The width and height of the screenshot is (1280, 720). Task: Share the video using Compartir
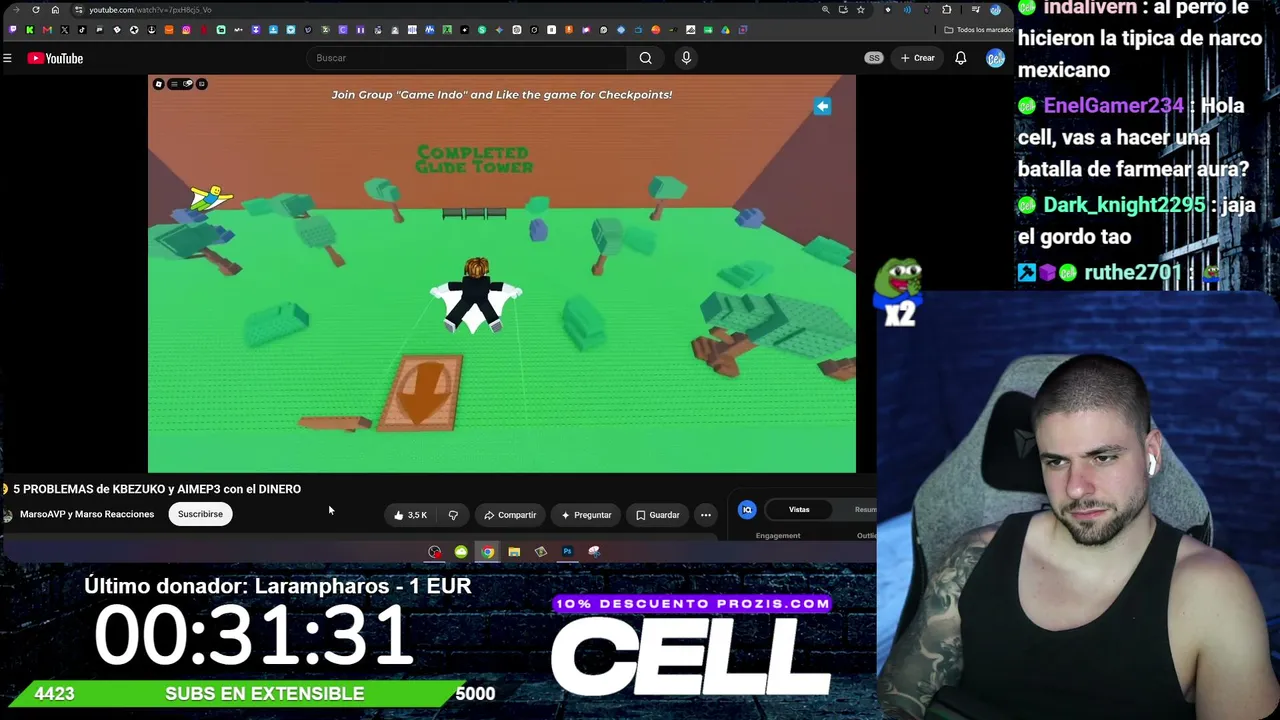(x=510, y=515)
